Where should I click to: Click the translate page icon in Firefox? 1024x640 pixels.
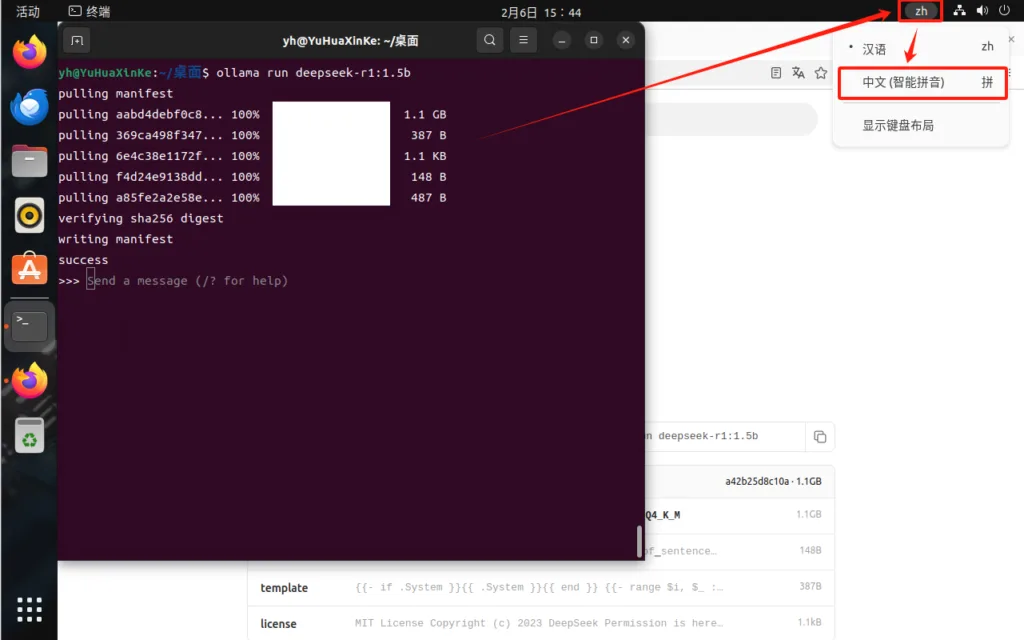(x=798, y=72)
